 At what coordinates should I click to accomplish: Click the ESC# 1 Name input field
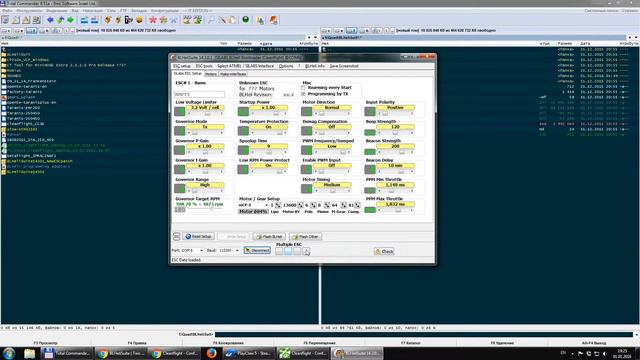[x=199, y=94]
